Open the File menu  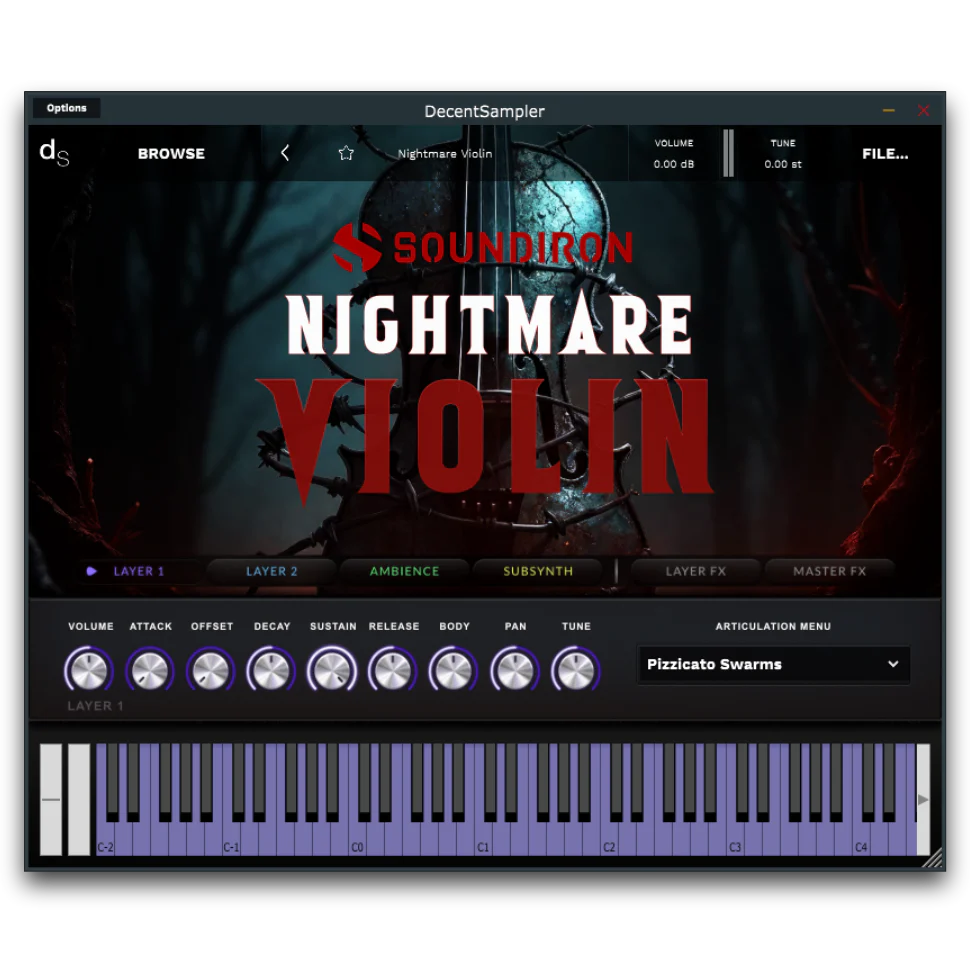point(884,153)
